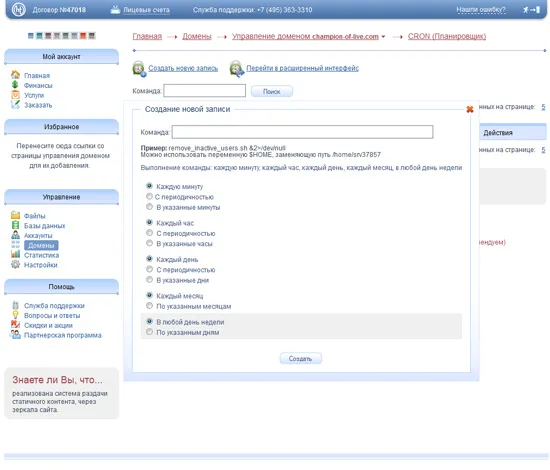550x470 pixels.
Task: Click the clock icon for Создать новую запись
Action: coord(139,68)
